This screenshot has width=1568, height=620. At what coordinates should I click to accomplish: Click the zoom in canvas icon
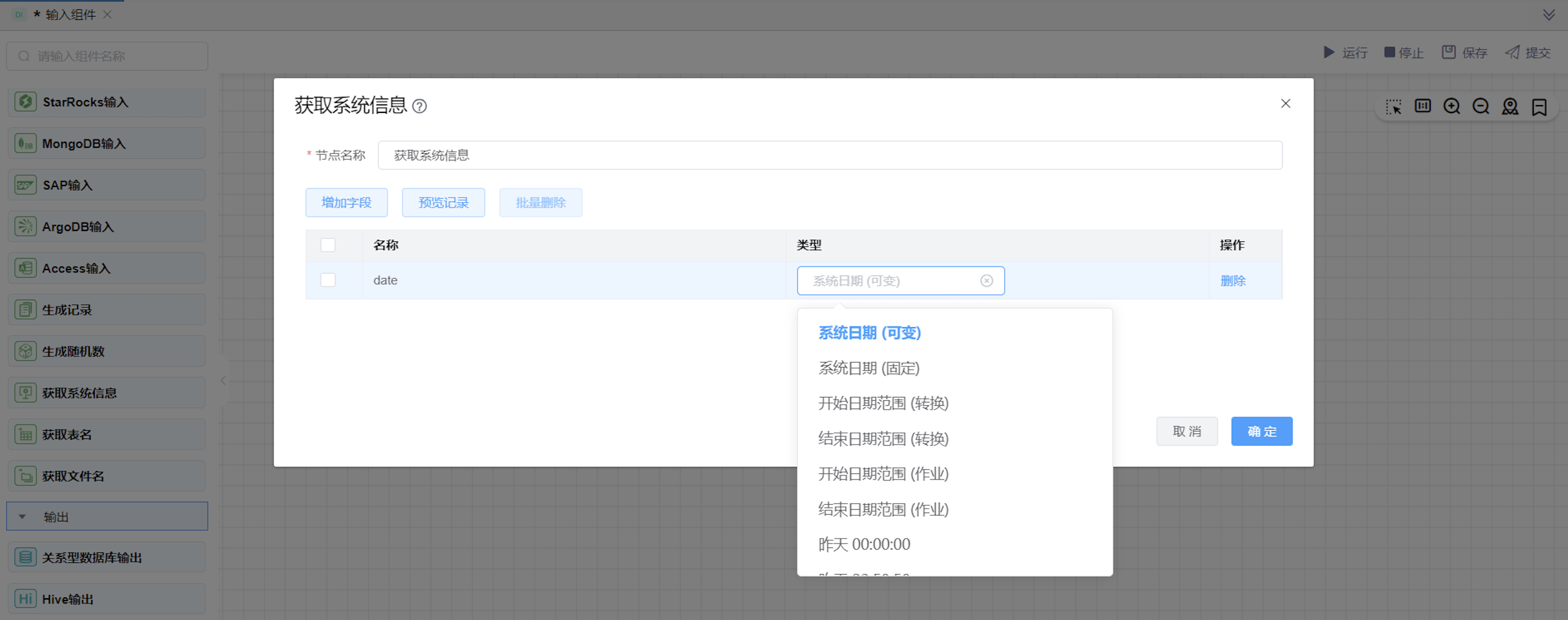pos(1452,106)
